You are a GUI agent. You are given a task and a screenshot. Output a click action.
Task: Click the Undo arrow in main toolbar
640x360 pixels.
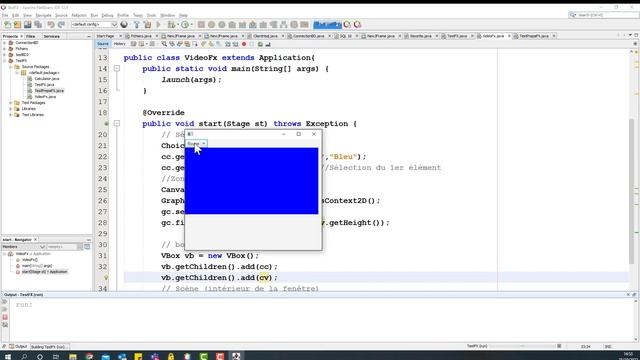pos(51,25)
